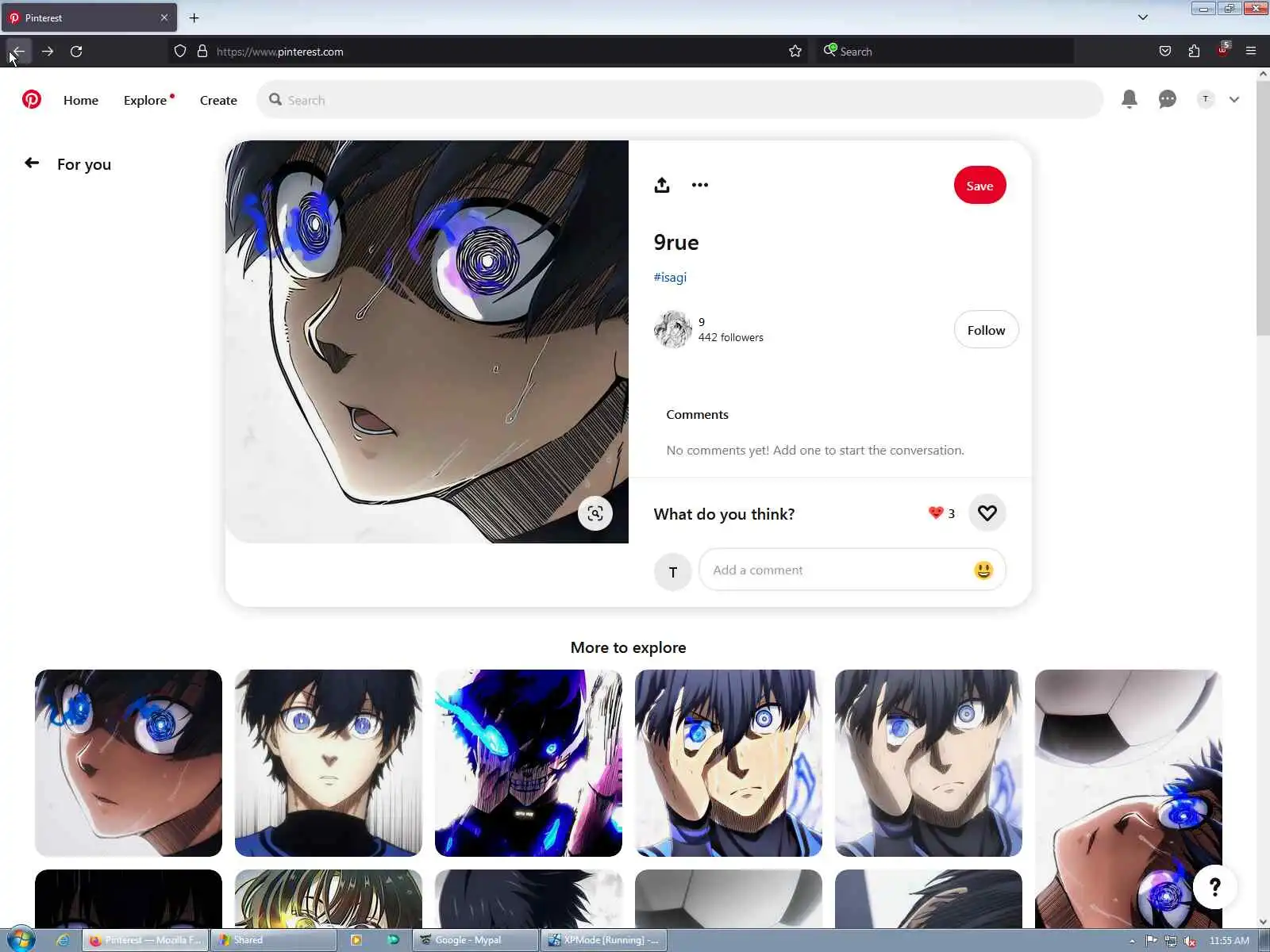Screen dimensions: 1270x952
Task: Open the main pin image of Isagi
Action: point(427,342)
